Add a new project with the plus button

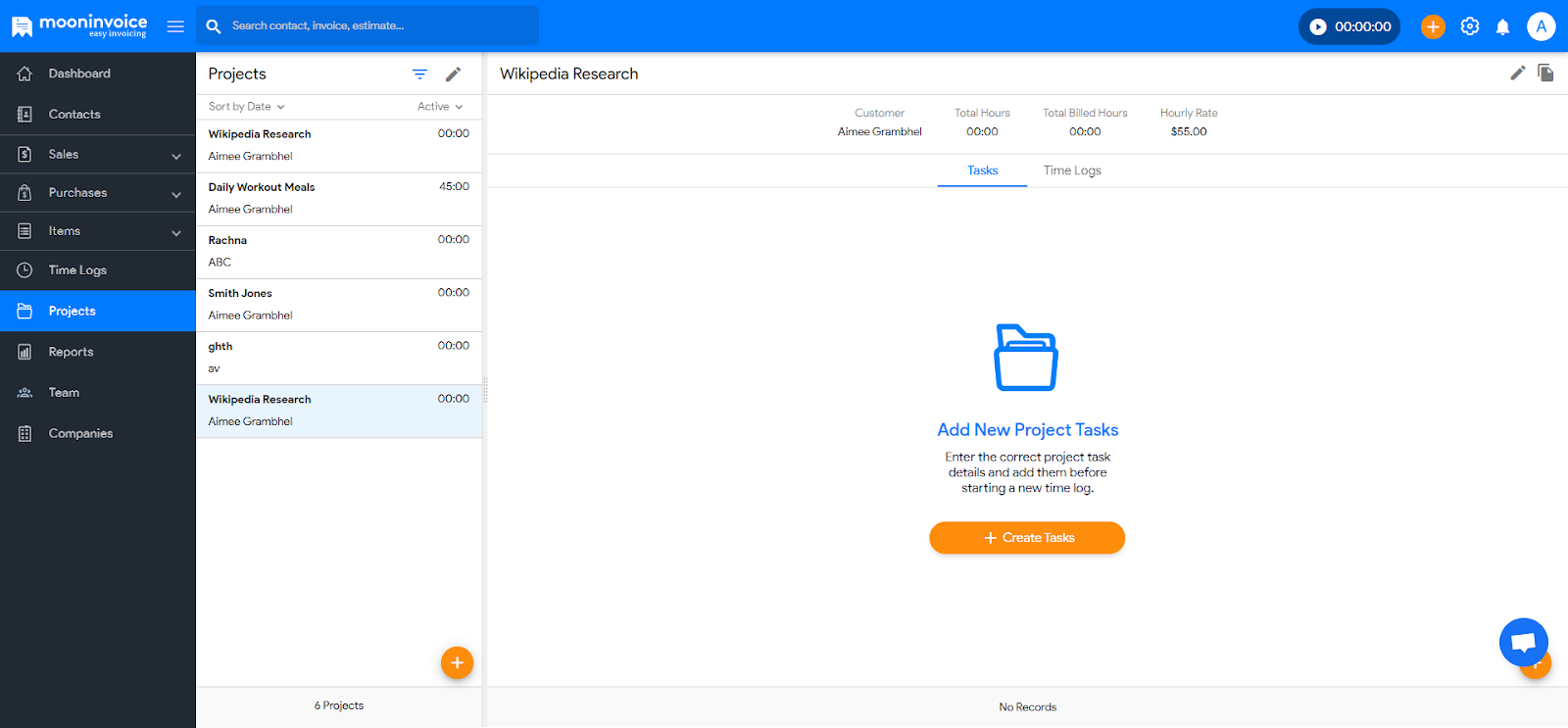point(457,663)
